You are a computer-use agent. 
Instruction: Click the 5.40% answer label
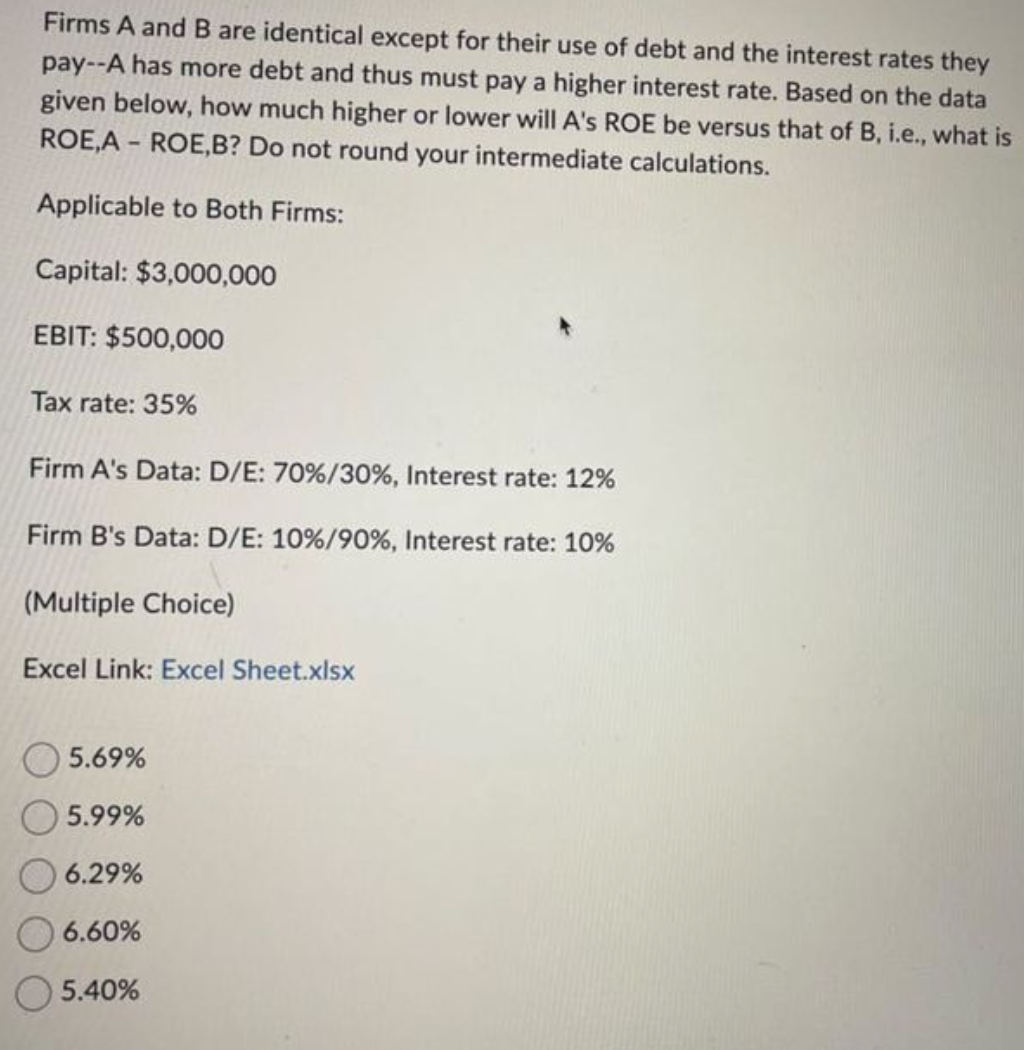[105, 989]
